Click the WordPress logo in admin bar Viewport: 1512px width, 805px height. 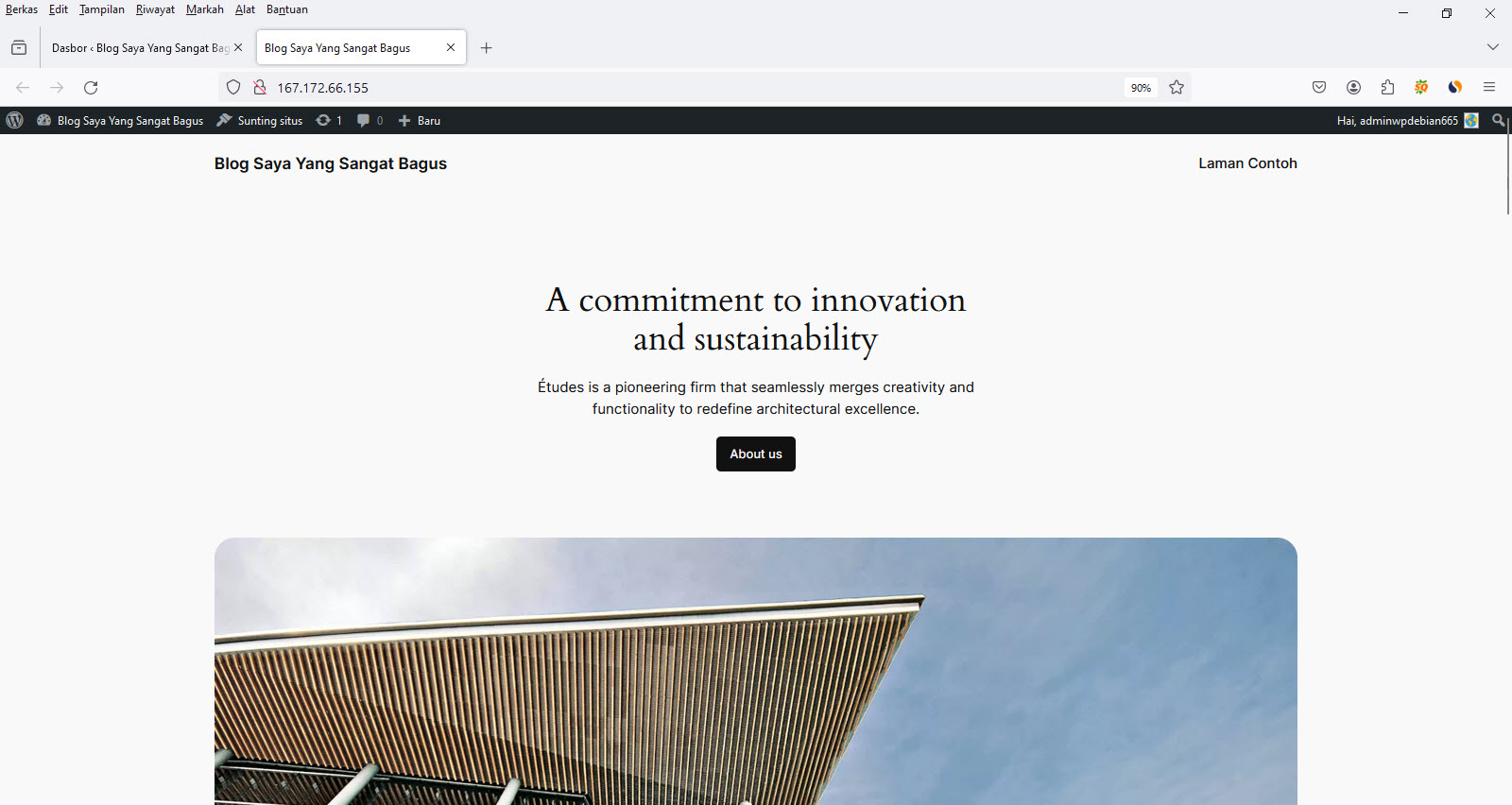click(14, 121)
